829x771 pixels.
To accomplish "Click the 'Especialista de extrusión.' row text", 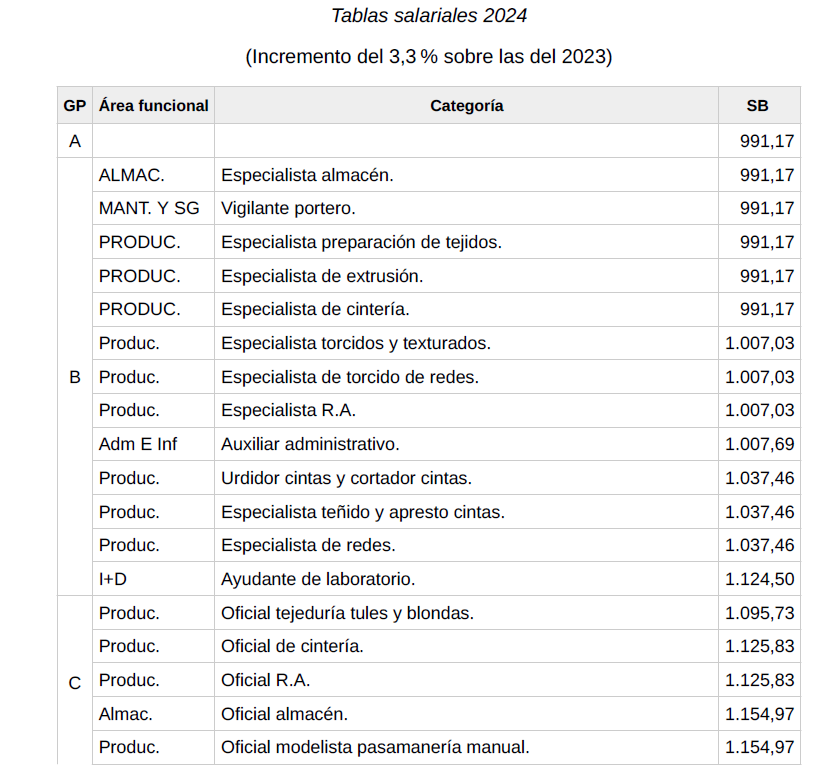I will (x=322, y=276).
